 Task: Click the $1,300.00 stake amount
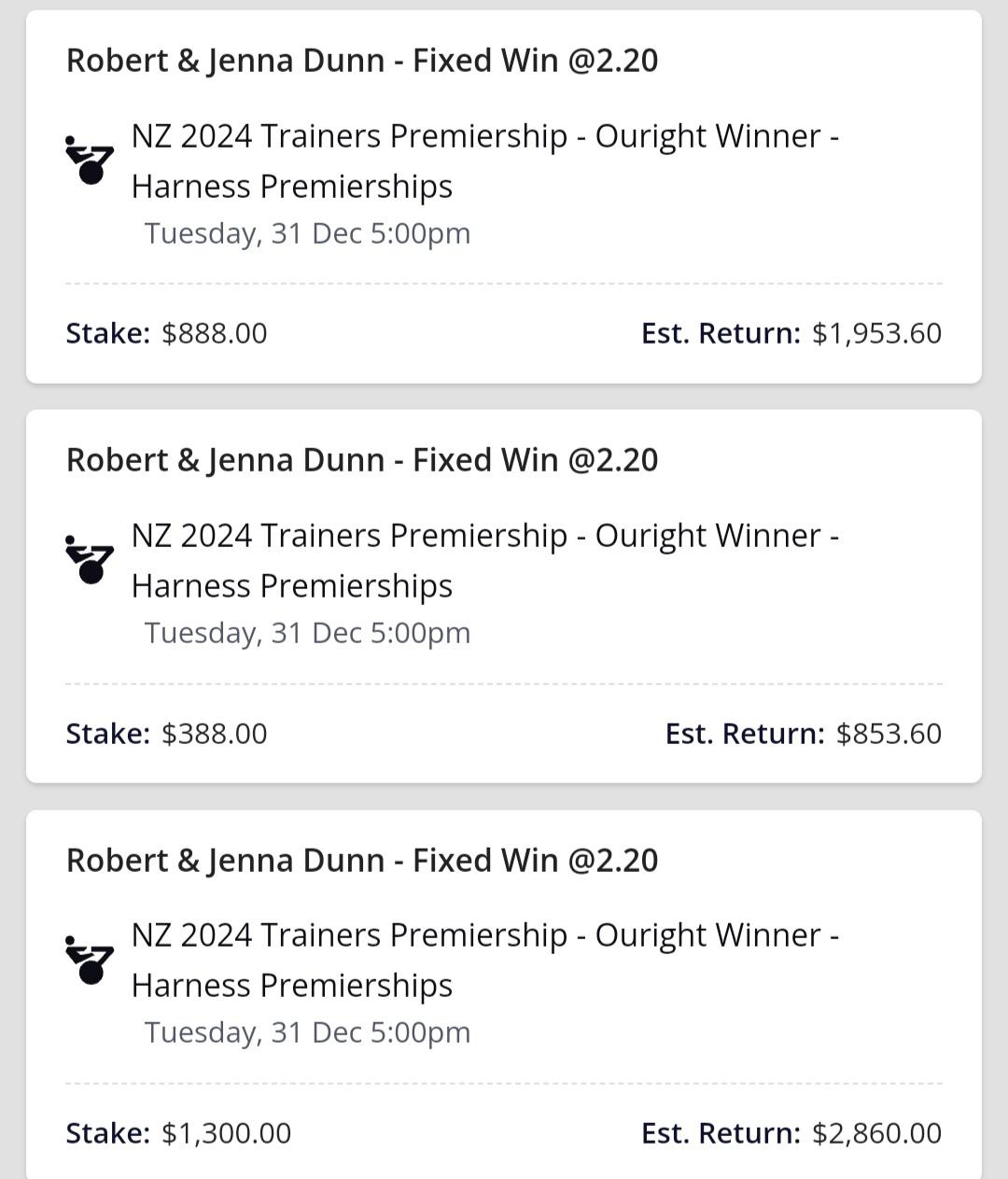[227, 1133]
